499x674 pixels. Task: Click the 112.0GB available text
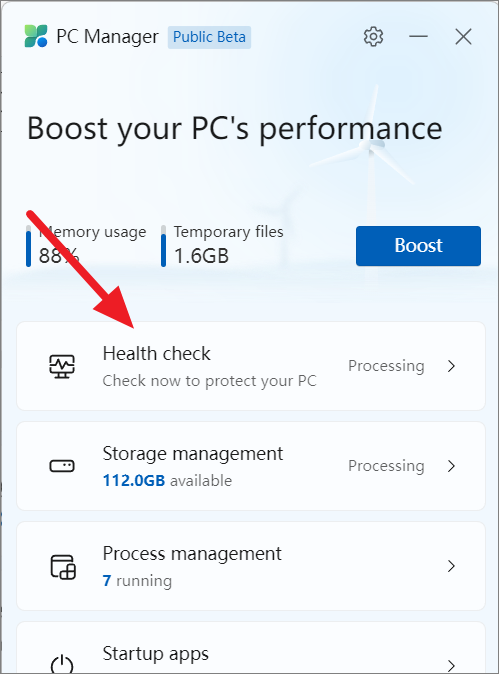(167, 481)
